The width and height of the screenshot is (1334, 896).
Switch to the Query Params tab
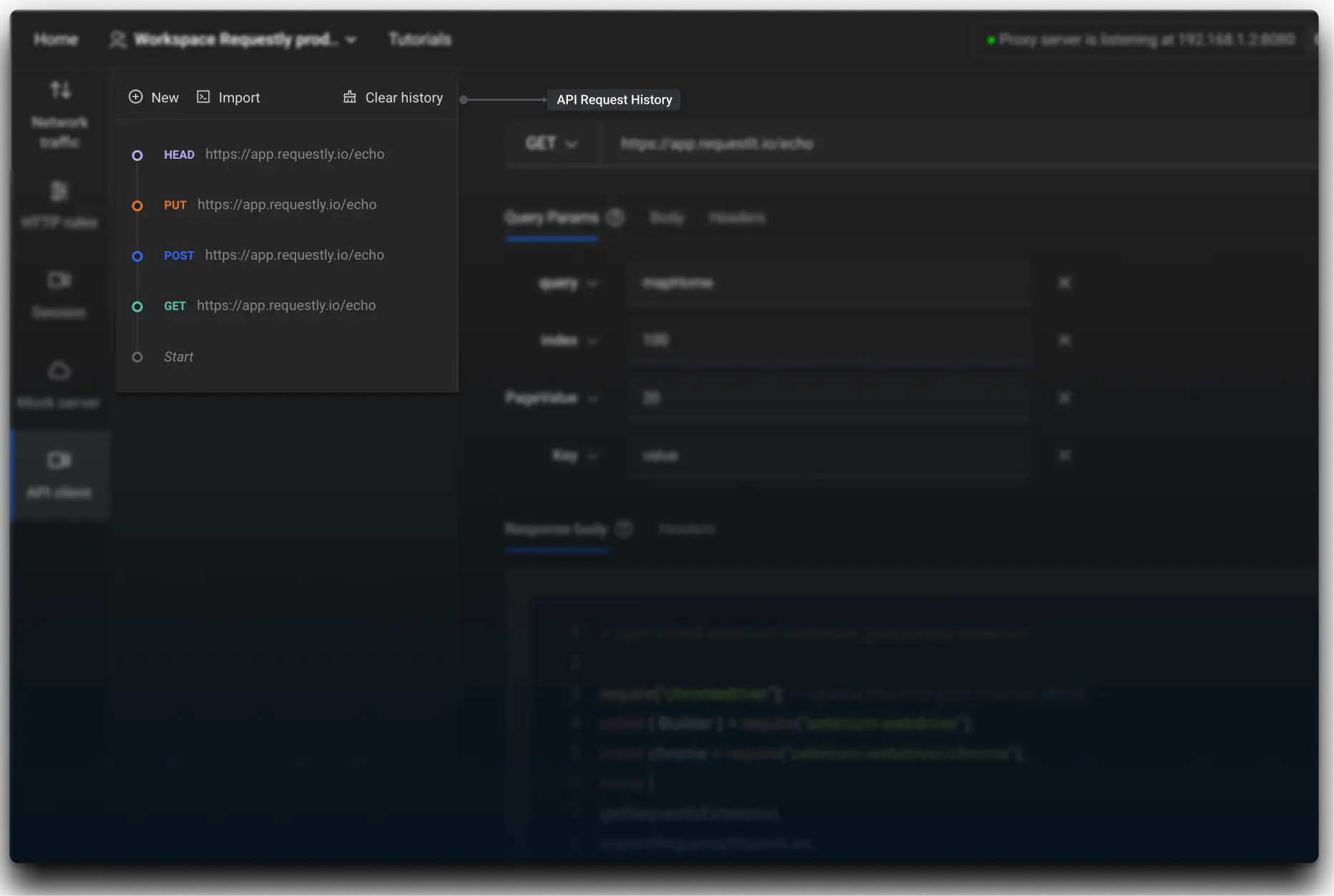551,217
